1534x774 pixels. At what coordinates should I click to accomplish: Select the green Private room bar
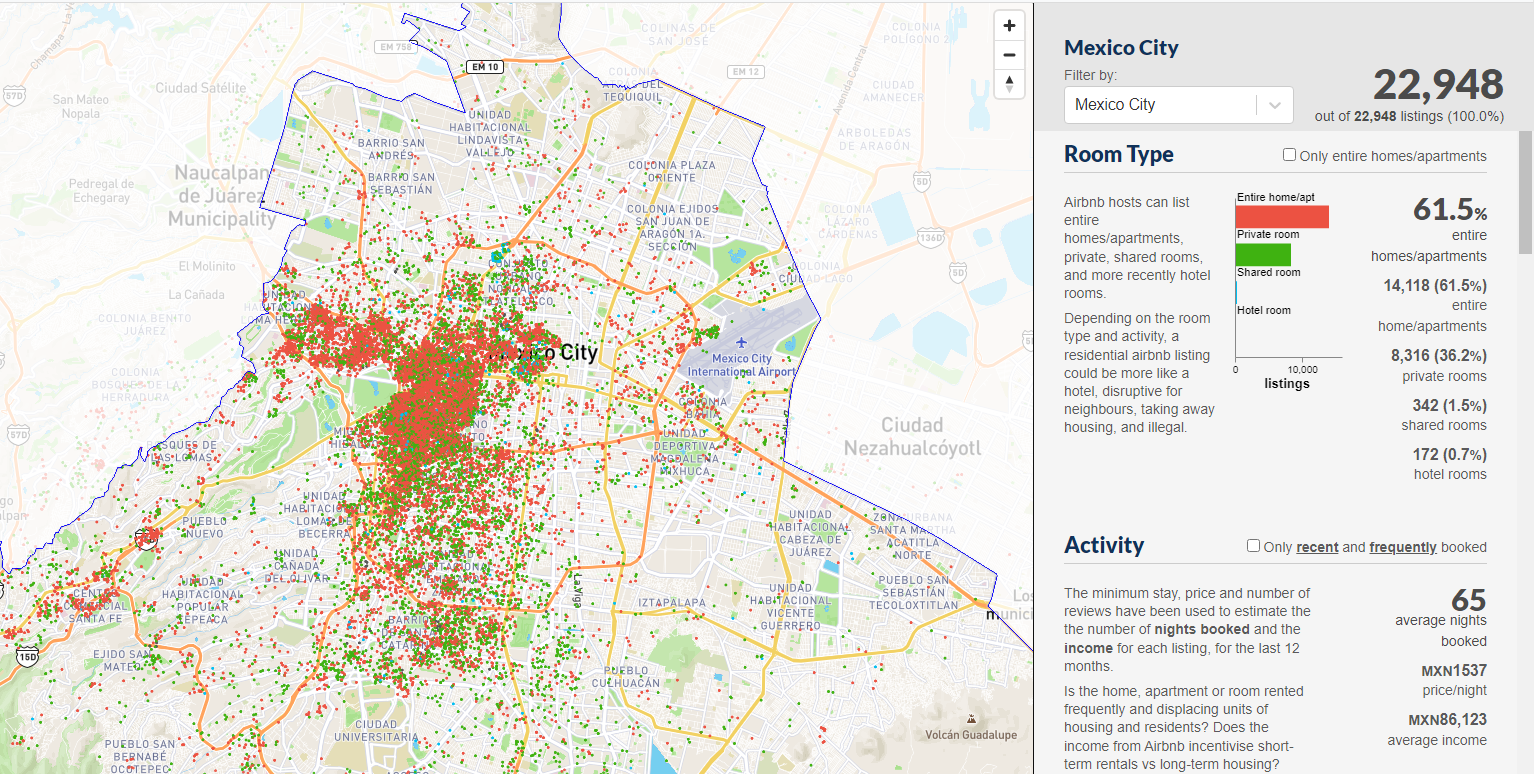[x=1262, y=254]
